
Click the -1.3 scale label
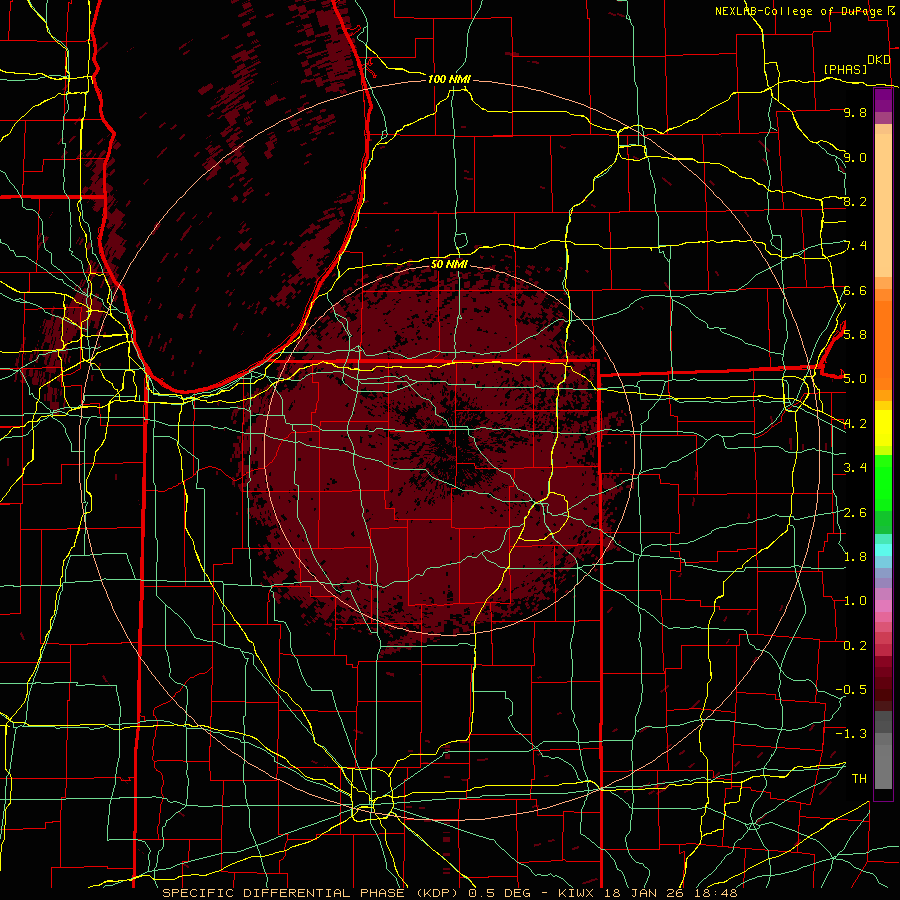pos(851,734)
